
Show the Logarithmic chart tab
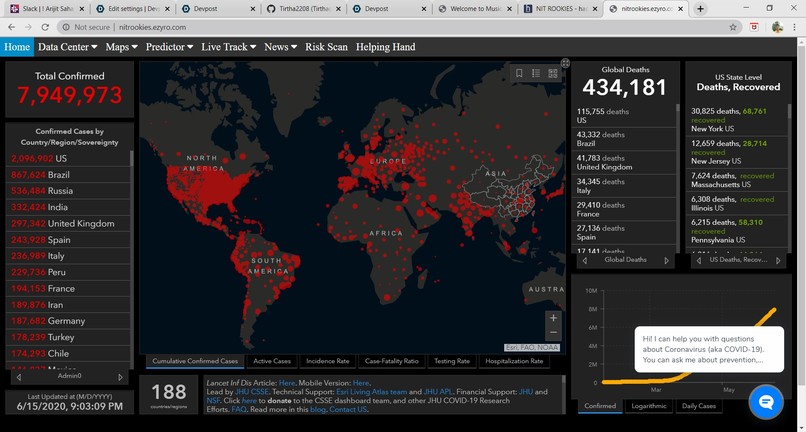click(x=649, y=406)
